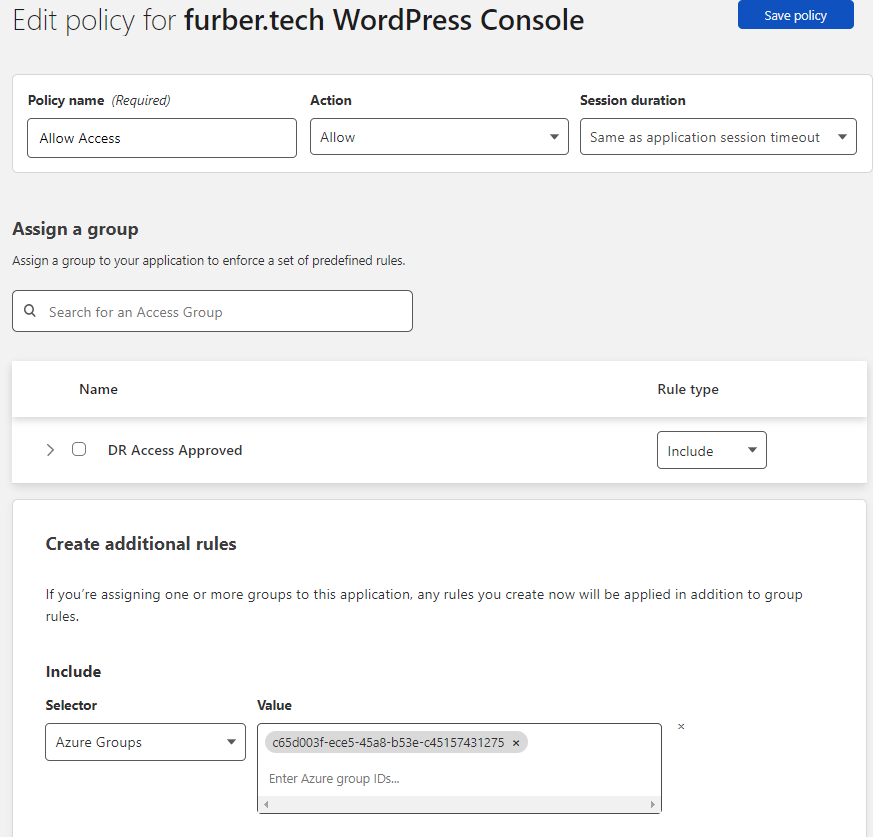The height and width of the screenshot is (837, 873).
Task: Click the c65d003f-ece5-45a8-b53e-c45157431275 value text
Action: tap(388, 742)
